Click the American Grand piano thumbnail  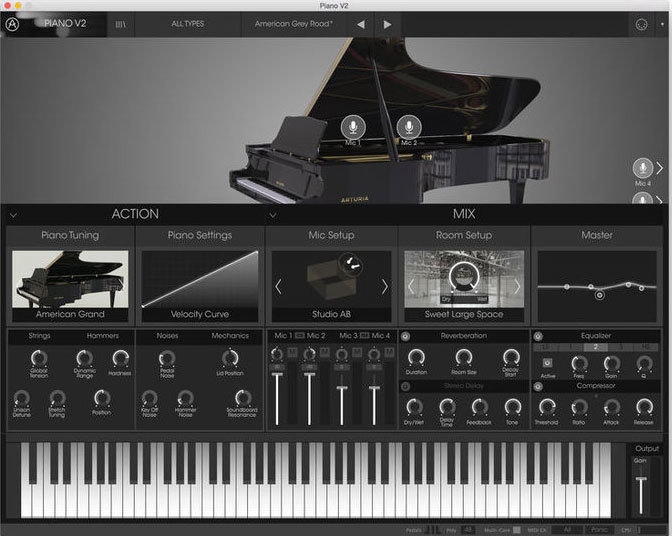70,279
